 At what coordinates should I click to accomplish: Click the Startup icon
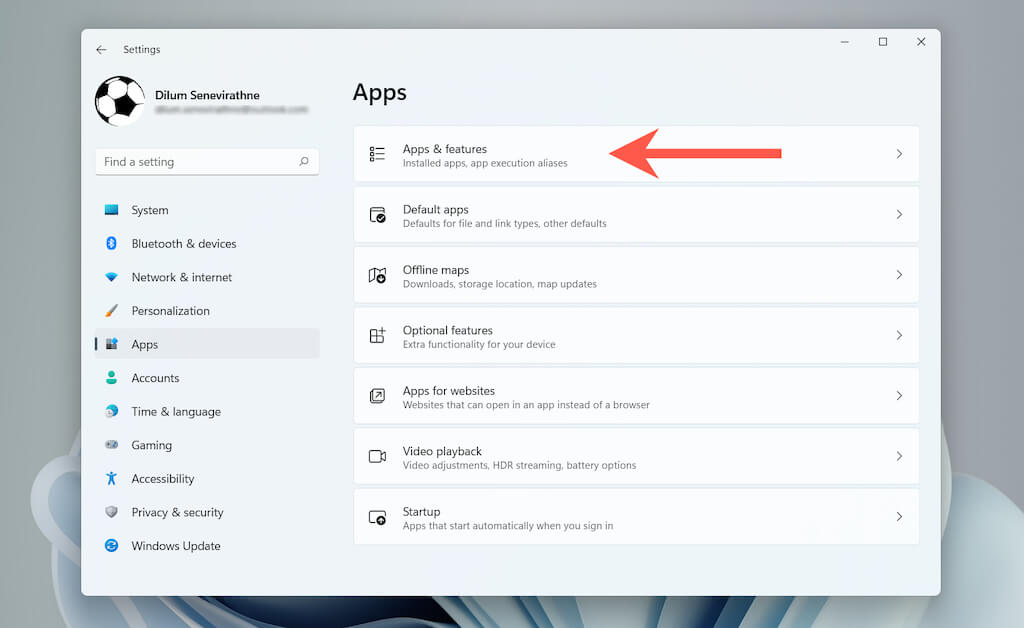pyautogui.click(x=377, y=518)
